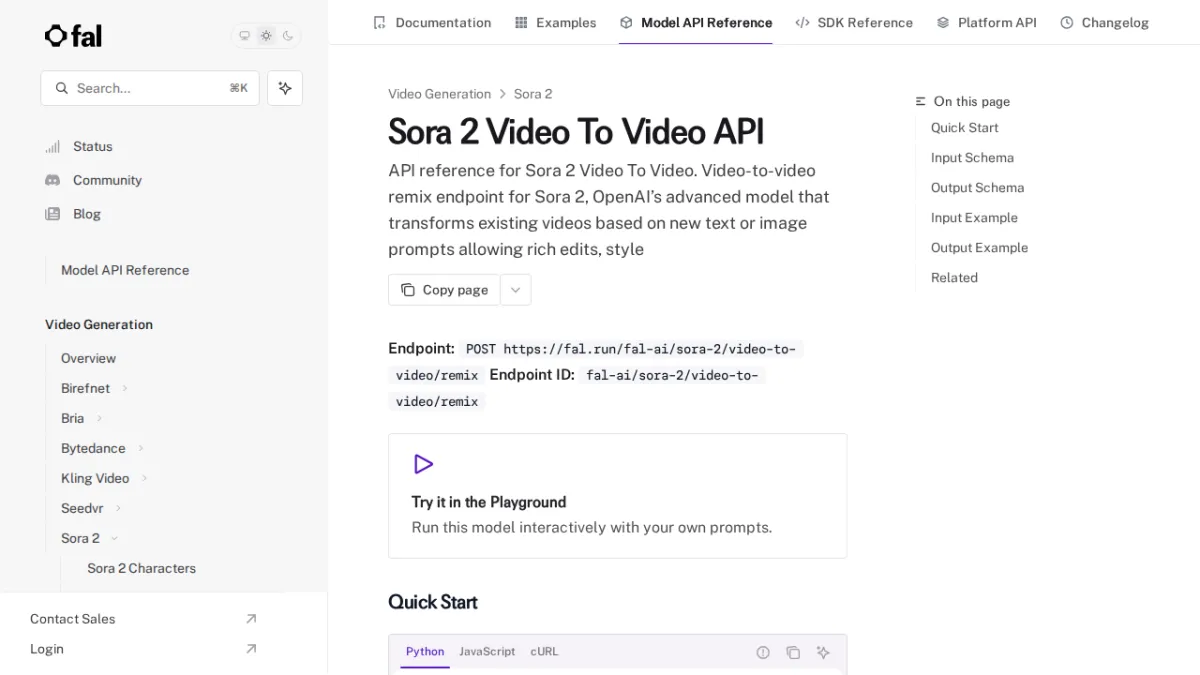Image resolution: width=1200 pixels, height=675 pixels.
Task: Expand Bria chevron in sidebar
Action: pos(99,418)
